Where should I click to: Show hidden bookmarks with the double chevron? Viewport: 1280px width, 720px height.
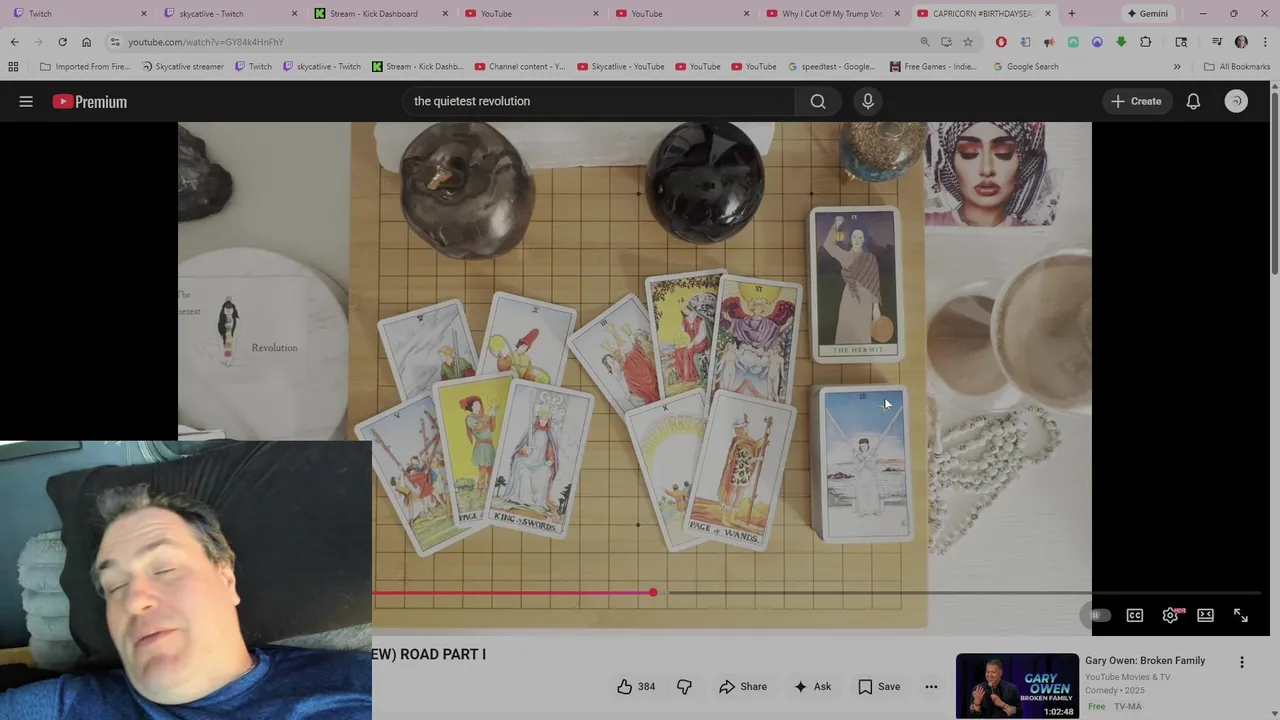pos(1177,67)
